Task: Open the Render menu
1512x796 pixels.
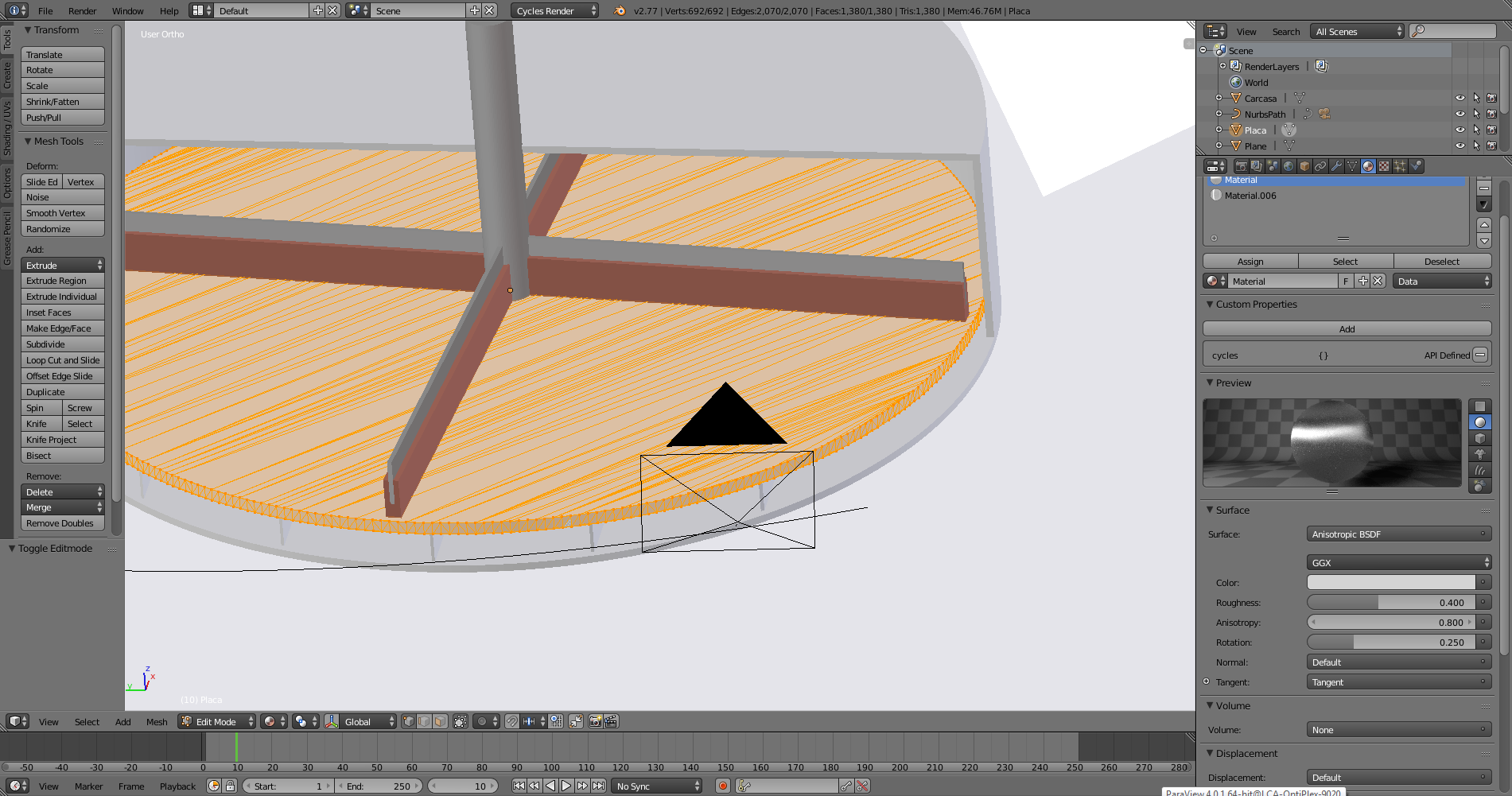Action: tap(82, 10)
